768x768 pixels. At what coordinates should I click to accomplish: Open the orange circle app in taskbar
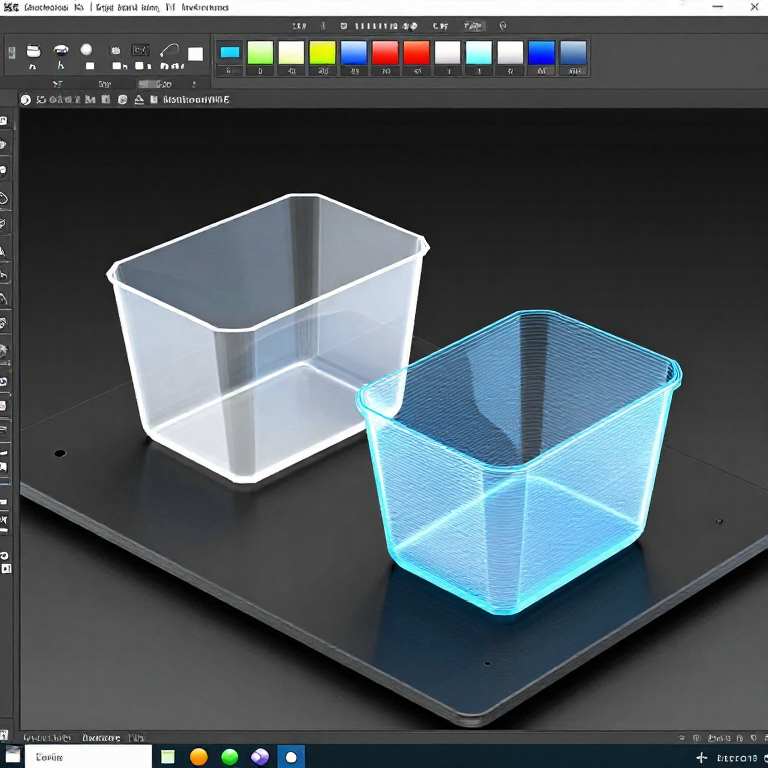[199, 757]
